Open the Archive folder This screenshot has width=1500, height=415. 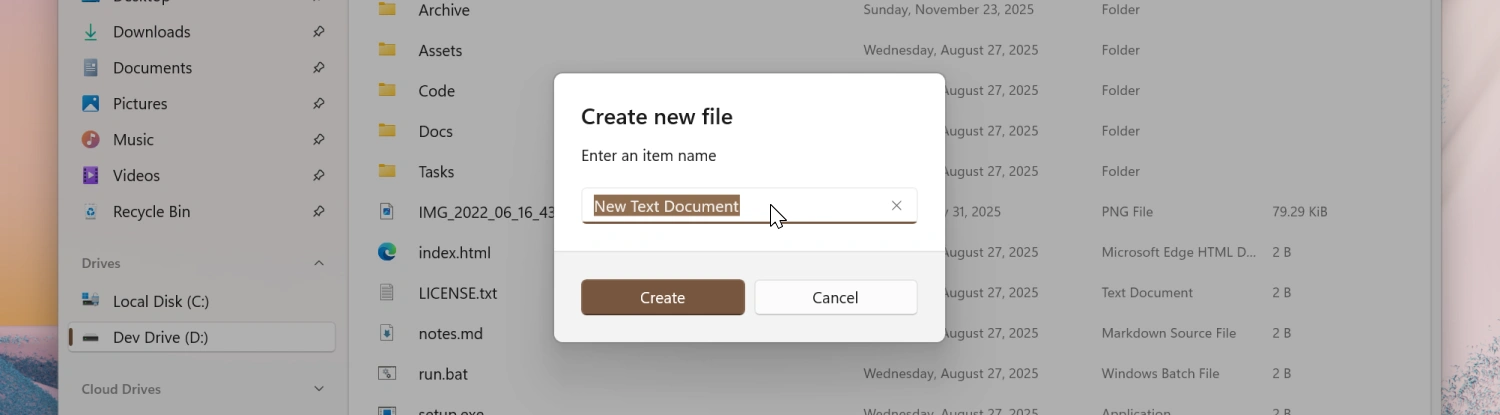[444, 10]
